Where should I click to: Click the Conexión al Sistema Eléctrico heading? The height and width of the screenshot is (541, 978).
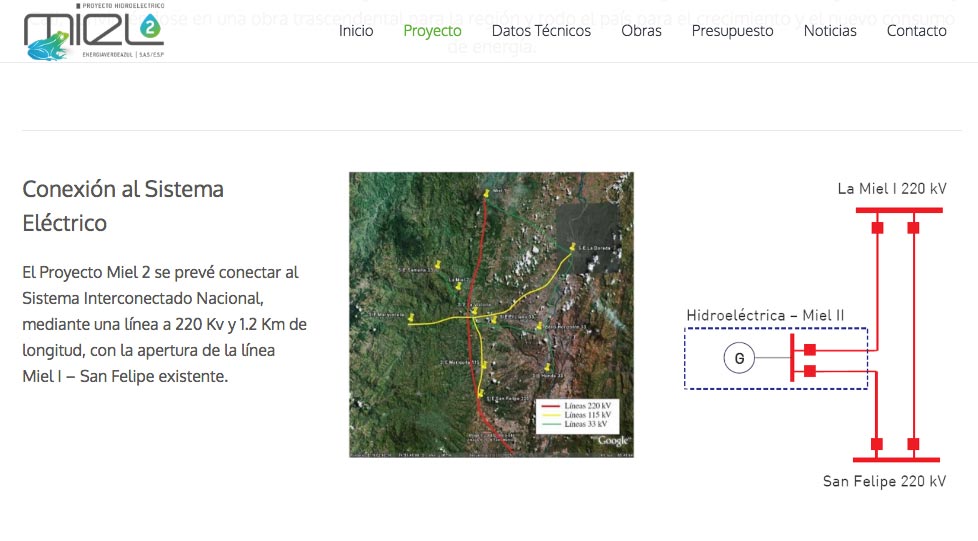[123, 206]
